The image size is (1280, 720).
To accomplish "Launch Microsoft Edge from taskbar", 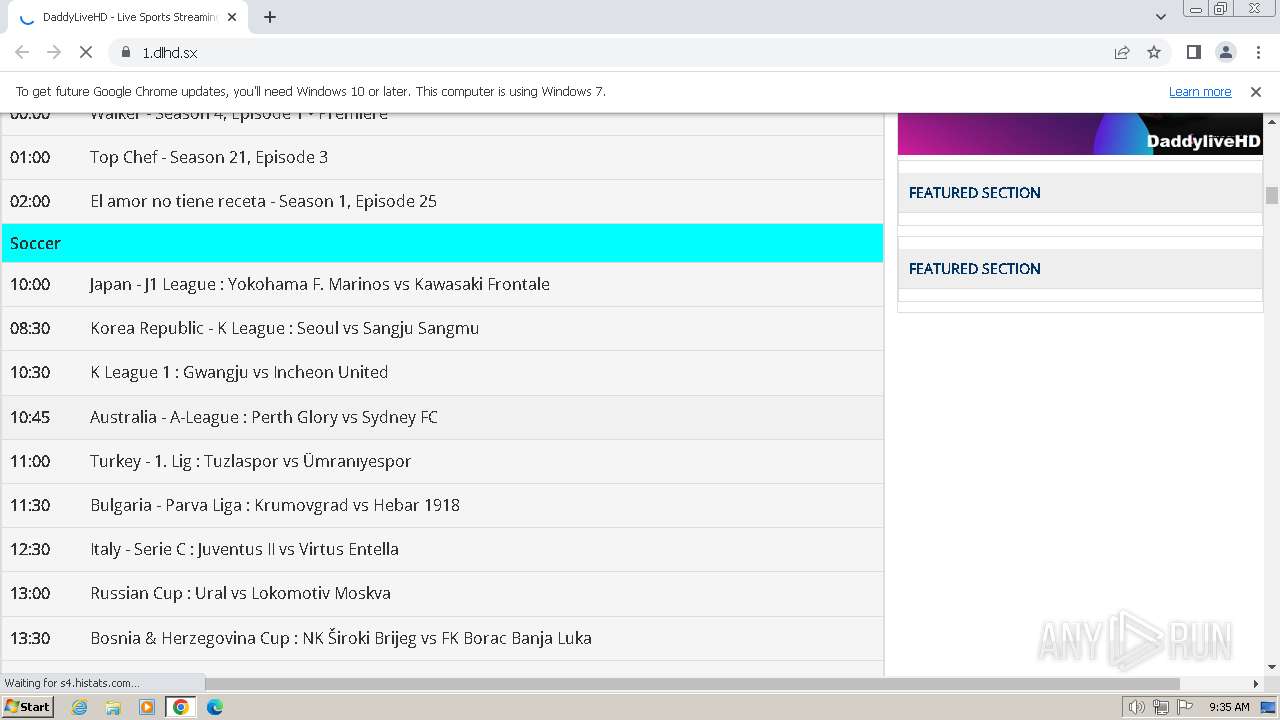I will pos(214,707).
